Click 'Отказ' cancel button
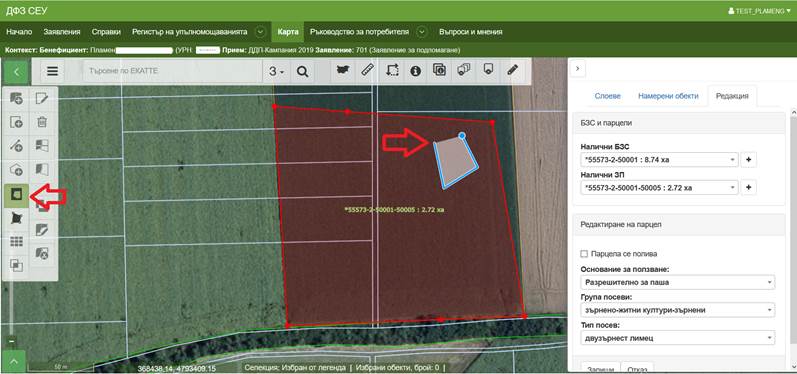Viewport: 797px width, 374px height. point(637,367)
